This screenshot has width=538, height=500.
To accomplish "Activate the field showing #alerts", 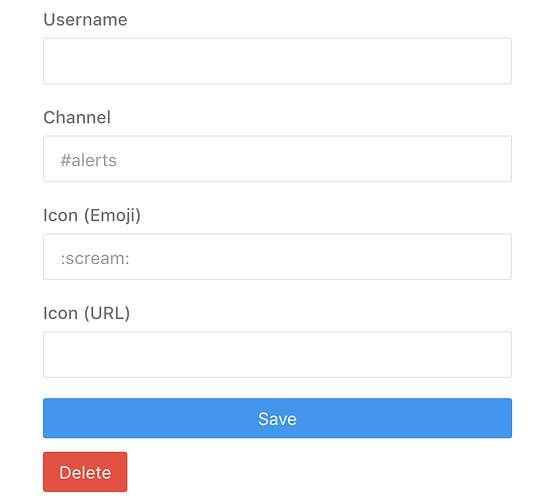I will [x=277, y=159].
